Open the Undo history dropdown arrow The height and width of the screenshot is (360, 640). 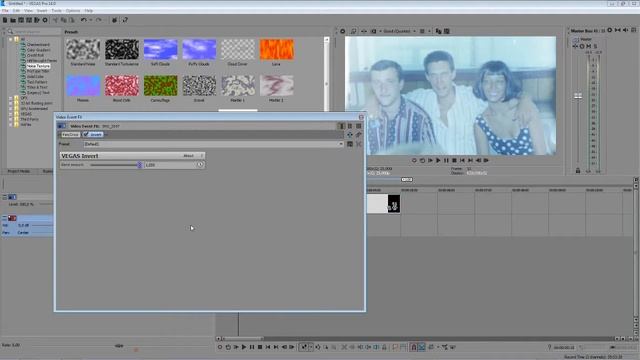point(90,20)
